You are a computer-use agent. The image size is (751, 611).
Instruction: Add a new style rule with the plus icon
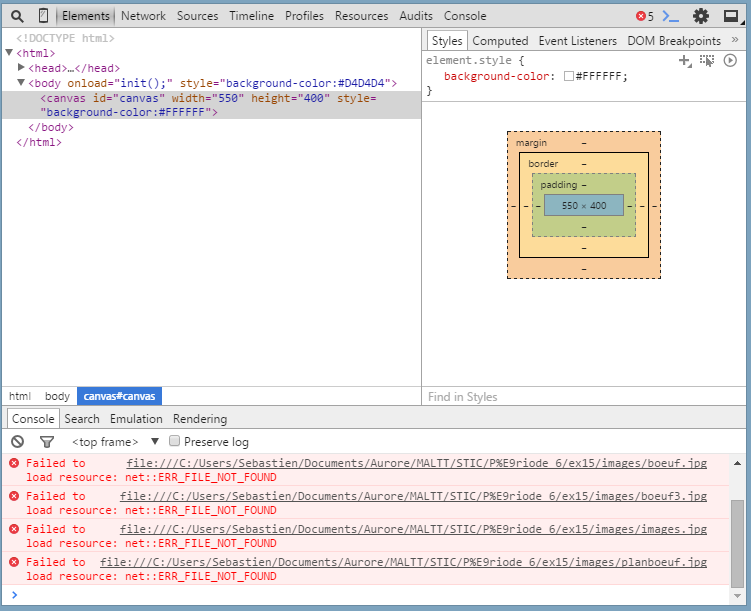pyautogui.click(x=685, y=61)
